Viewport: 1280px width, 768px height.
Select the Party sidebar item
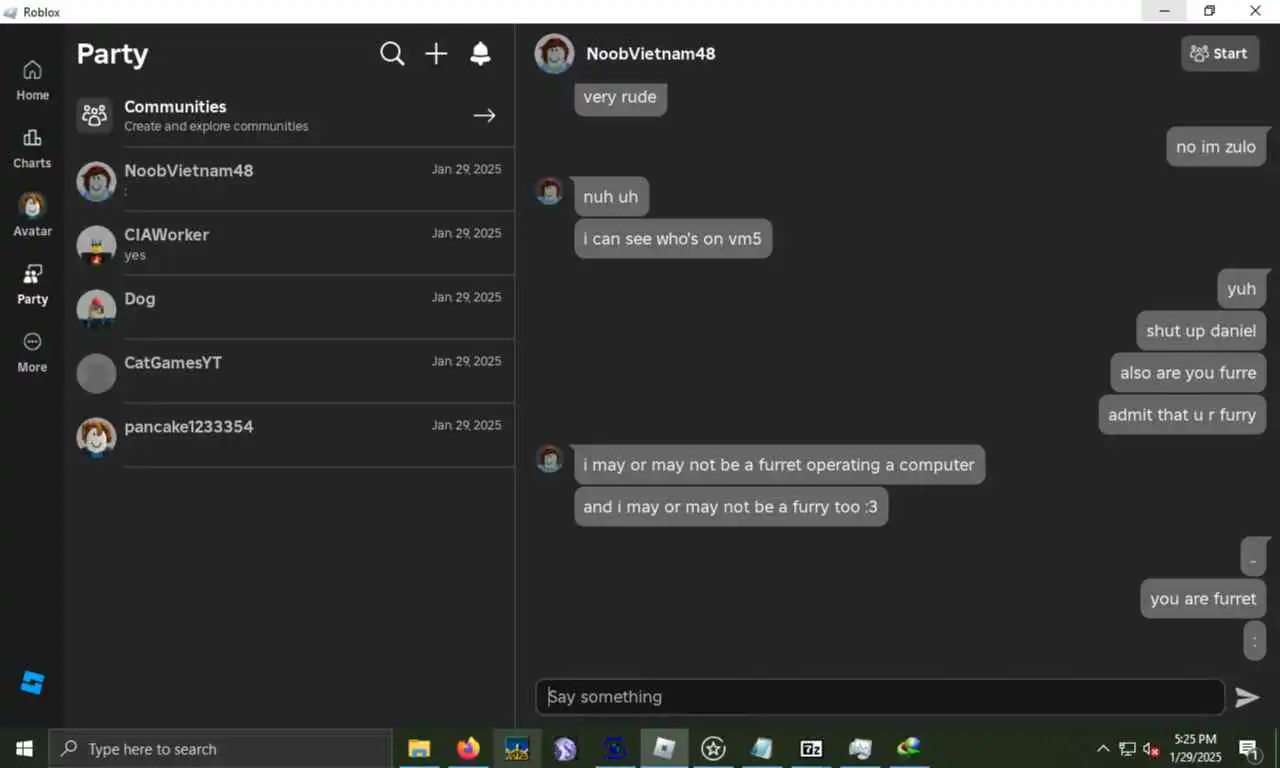tap(32, 284)
